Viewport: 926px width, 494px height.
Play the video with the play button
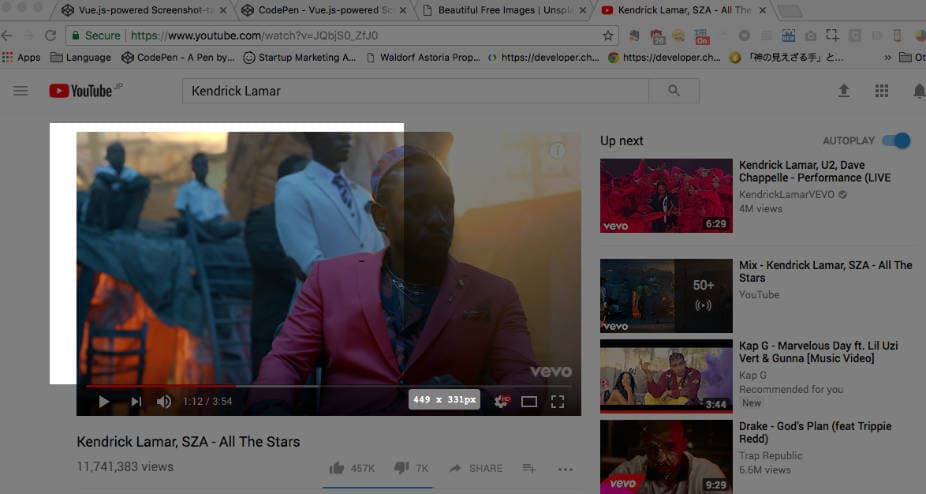(x=104, y=402)
